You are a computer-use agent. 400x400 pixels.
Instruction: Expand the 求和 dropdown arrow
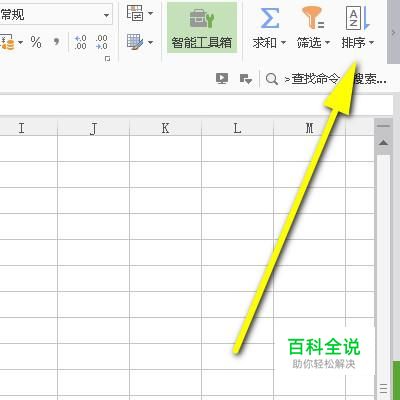(x=283, y=42)
